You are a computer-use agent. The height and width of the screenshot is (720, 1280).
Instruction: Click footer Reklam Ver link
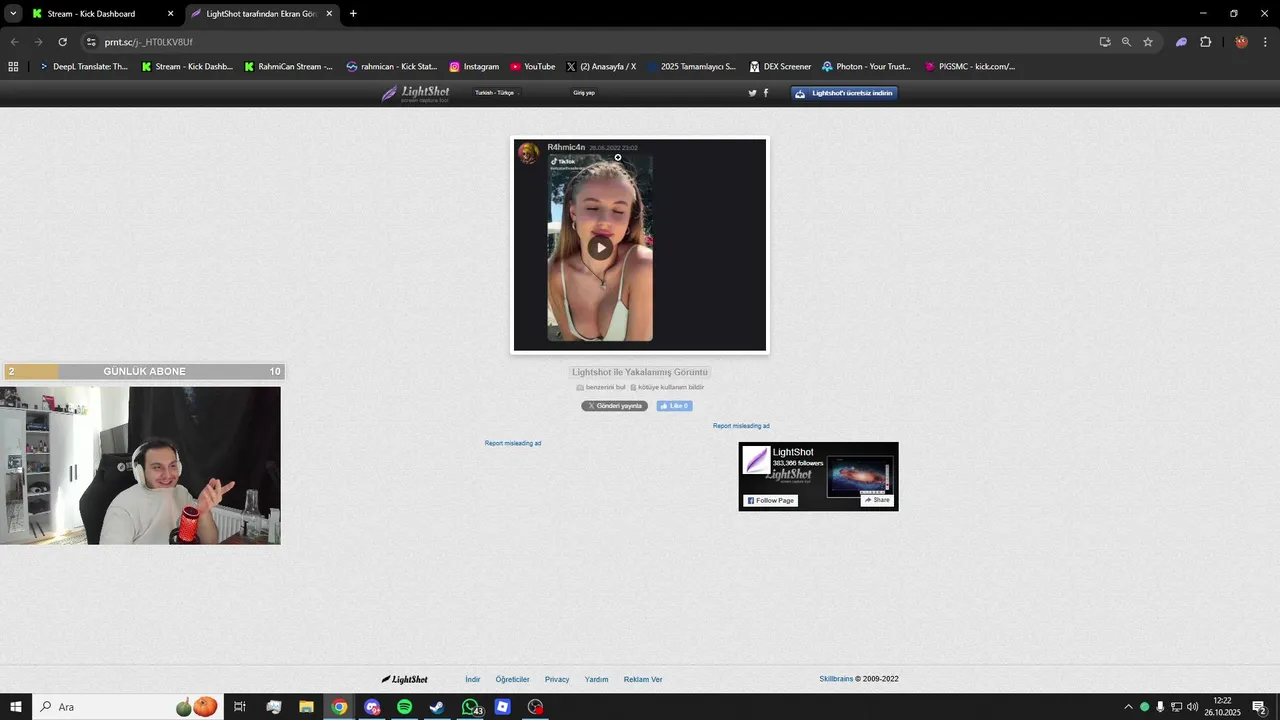(643, 679)
